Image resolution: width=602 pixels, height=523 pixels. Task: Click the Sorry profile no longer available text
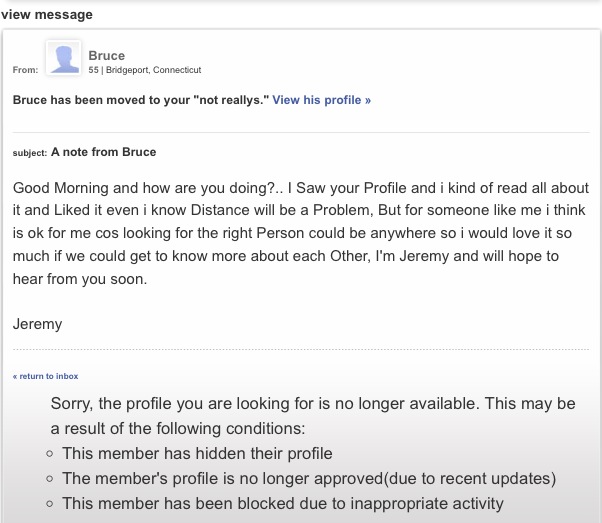tap(312, 416)
